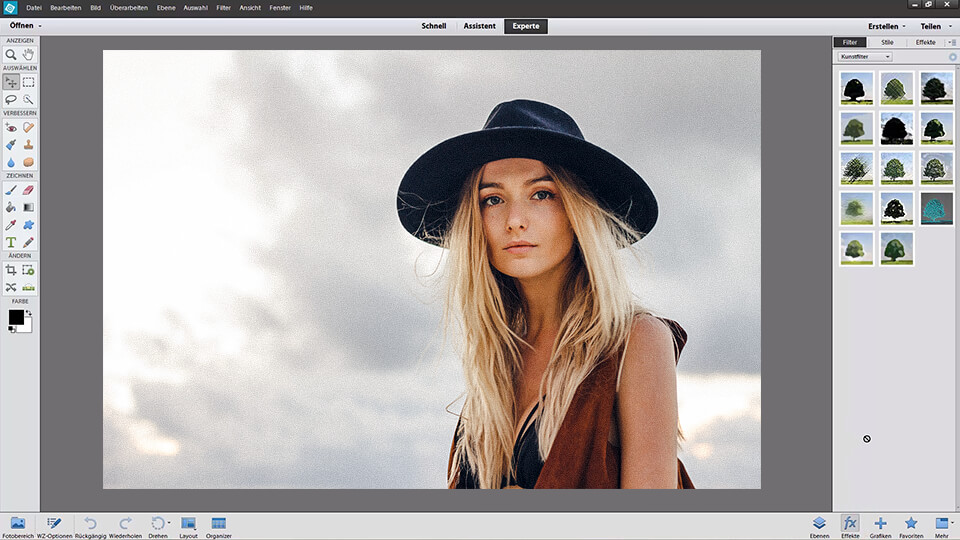Screen dimensions: 960x540
Task: Open the Datei menu
Action: (34, 8)
